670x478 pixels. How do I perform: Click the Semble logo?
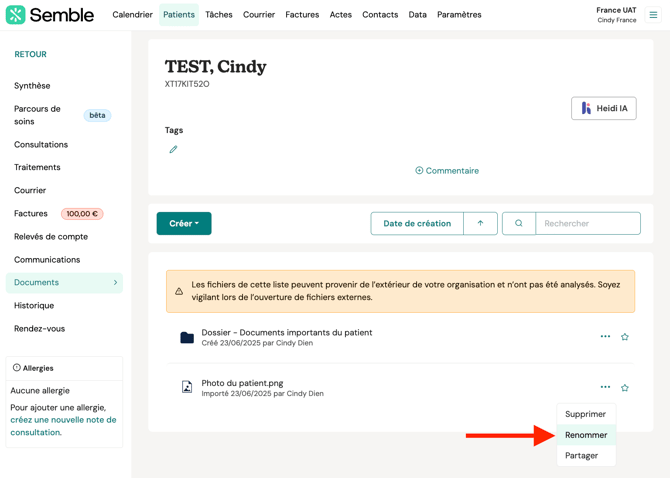click(50, 15)
